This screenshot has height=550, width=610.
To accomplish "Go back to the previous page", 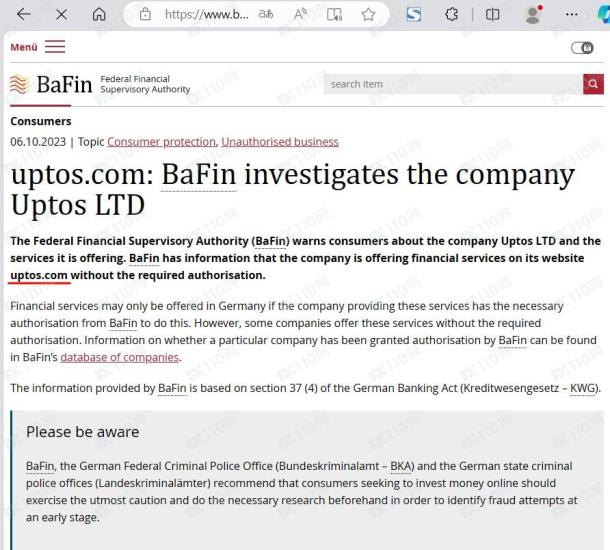I will click(x=24, y=14).
